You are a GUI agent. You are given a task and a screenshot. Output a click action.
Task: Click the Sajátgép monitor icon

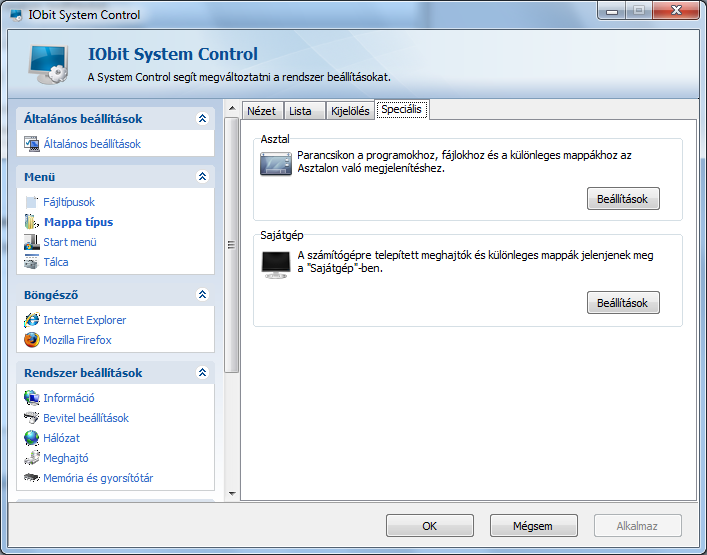(x=276, y=265)
